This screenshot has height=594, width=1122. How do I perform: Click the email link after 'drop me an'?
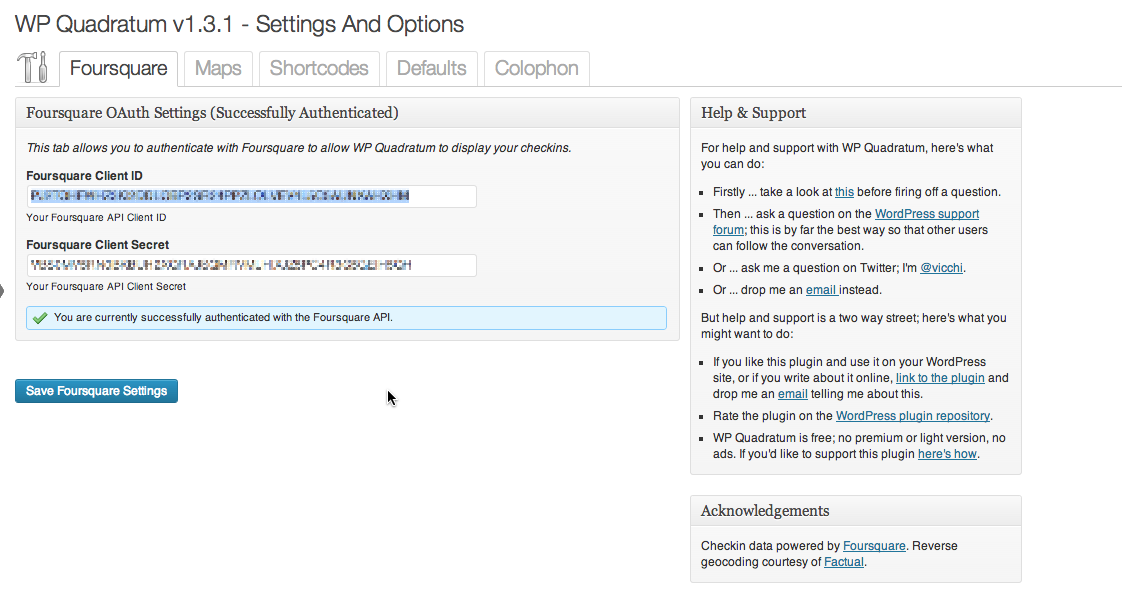pos(821,290)
